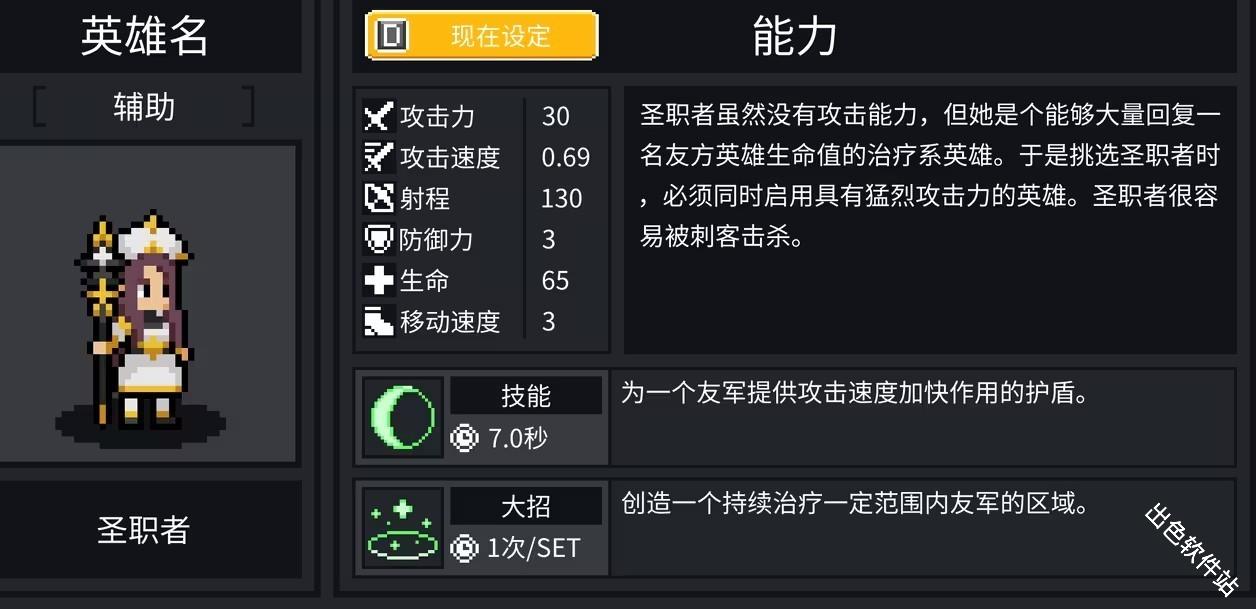Select the 圣职者 name label
This screenshot has width=1256, height=609.
pyautogui.click(x=146, y=530)
